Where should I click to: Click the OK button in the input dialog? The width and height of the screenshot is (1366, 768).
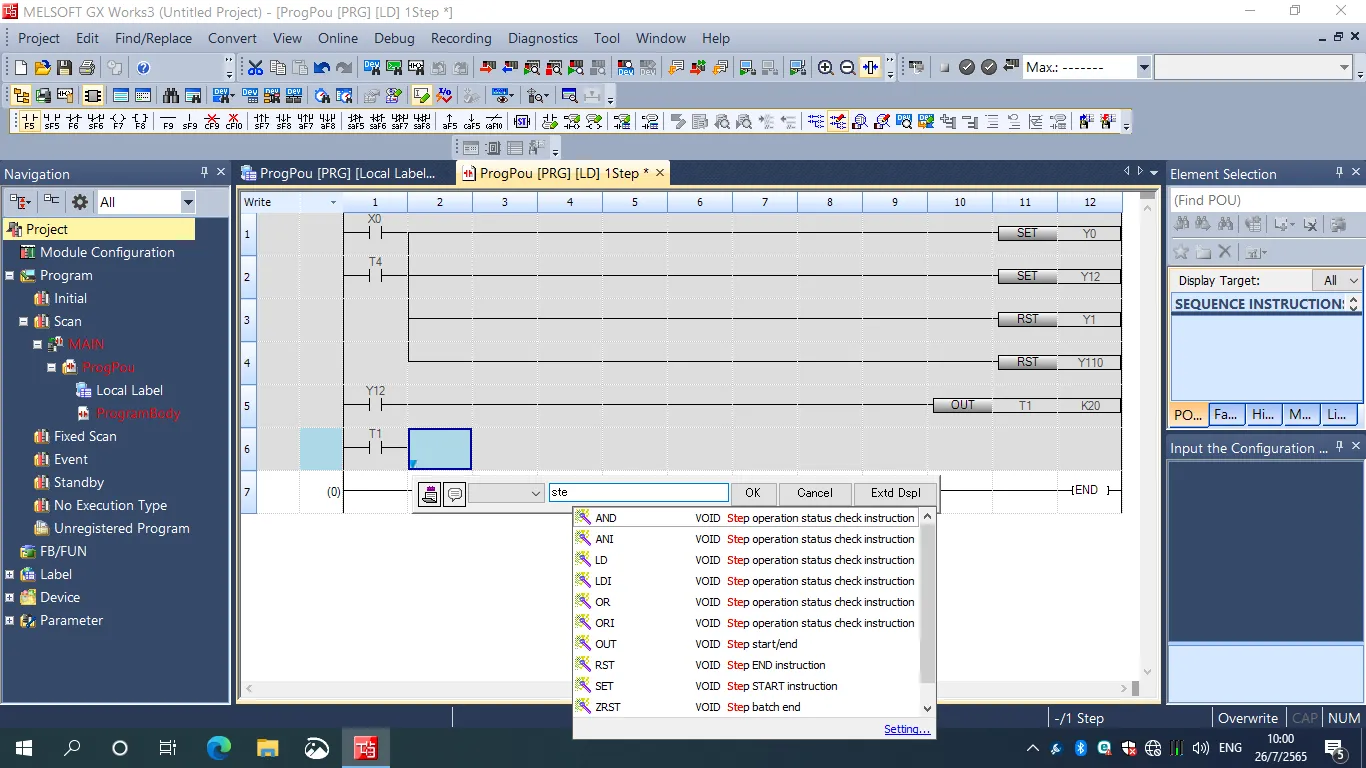click(x=753, y=493)
